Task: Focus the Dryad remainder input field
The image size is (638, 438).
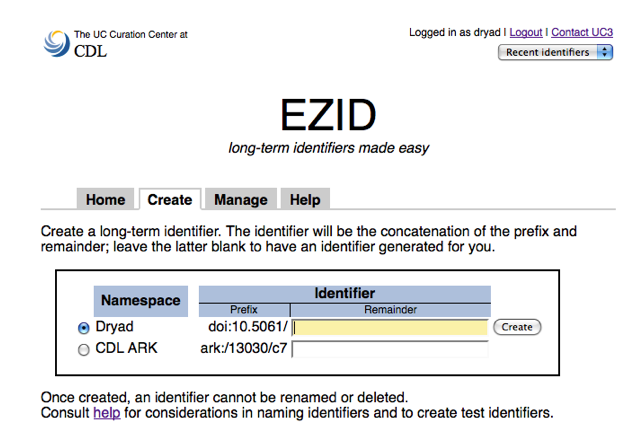Action: coord(390,327)
